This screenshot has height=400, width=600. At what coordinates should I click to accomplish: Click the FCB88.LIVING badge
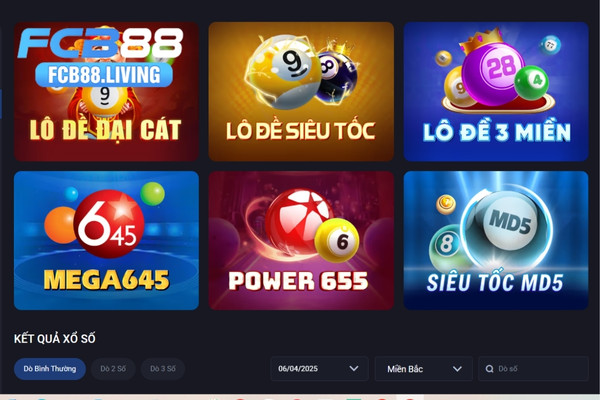[x=104, y=75]
